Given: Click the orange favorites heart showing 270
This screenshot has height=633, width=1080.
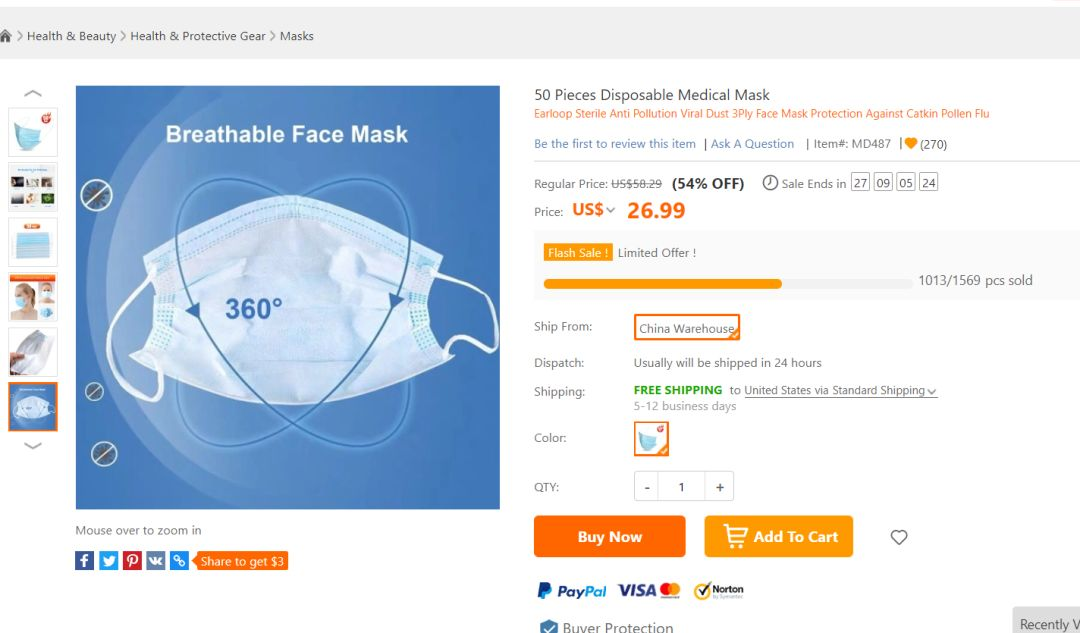Looking at the screenshot, I should pos(911,144).
